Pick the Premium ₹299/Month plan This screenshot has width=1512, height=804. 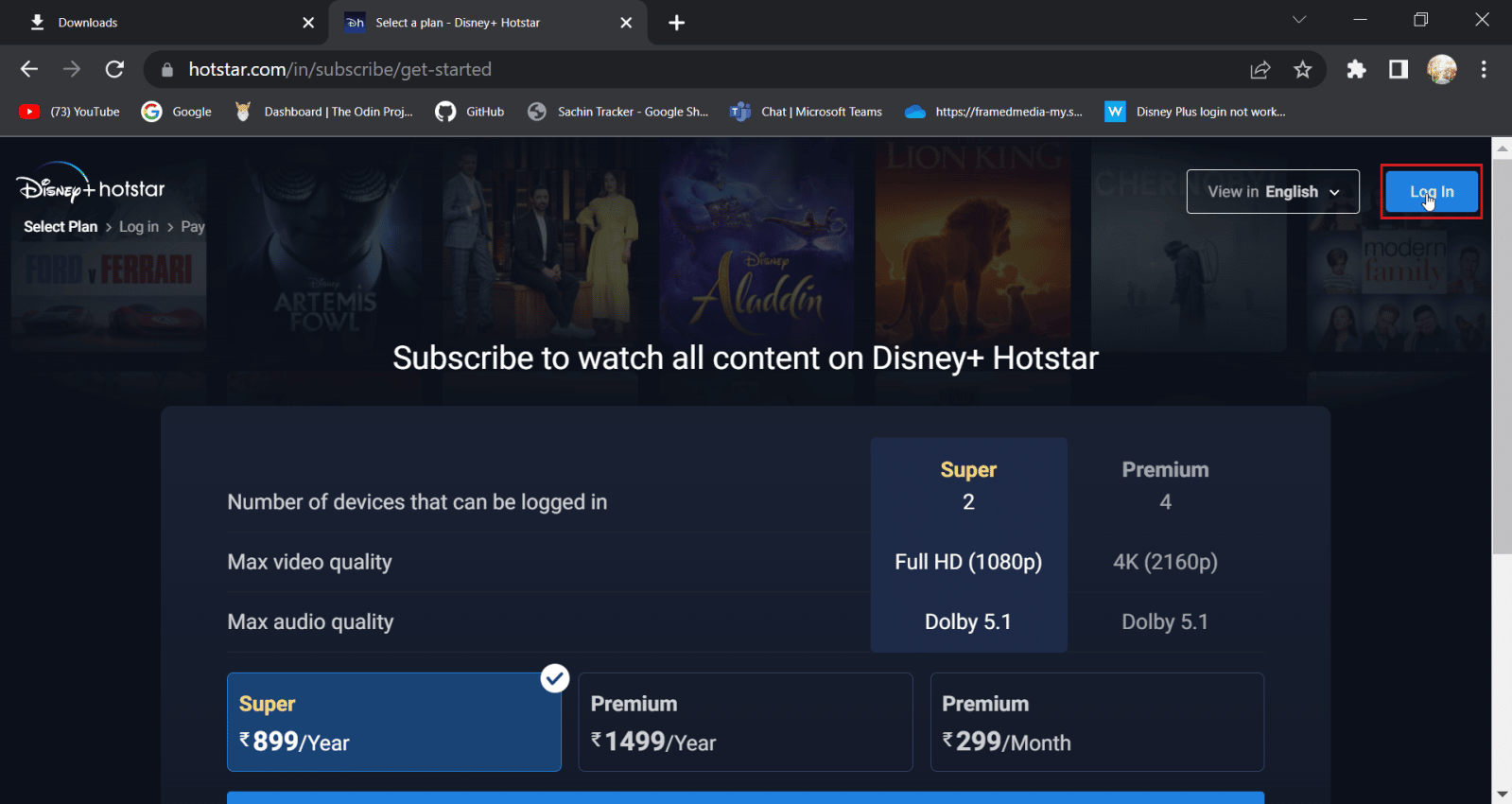pos(1097,723)
